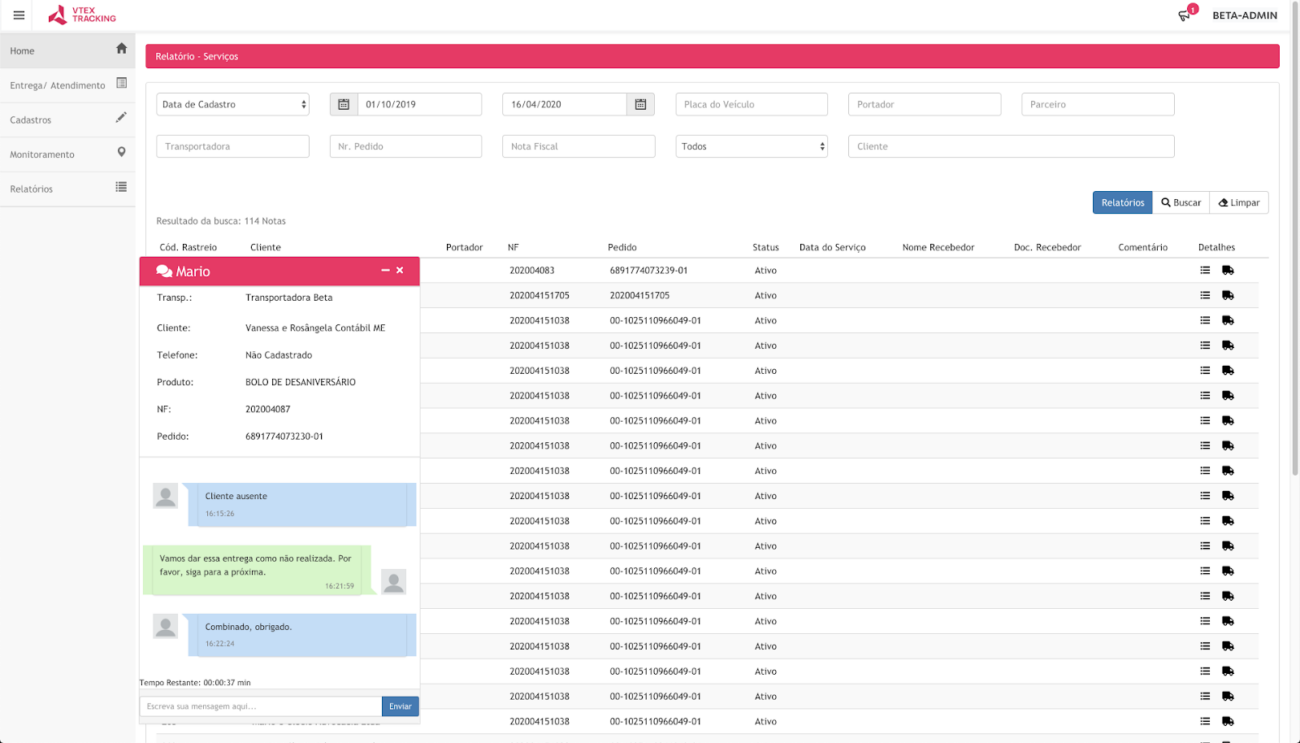The height and width of the screenshot is (743, 1300).
Task: Minimize the Mario chat window
Action: [x=385, y=271]
